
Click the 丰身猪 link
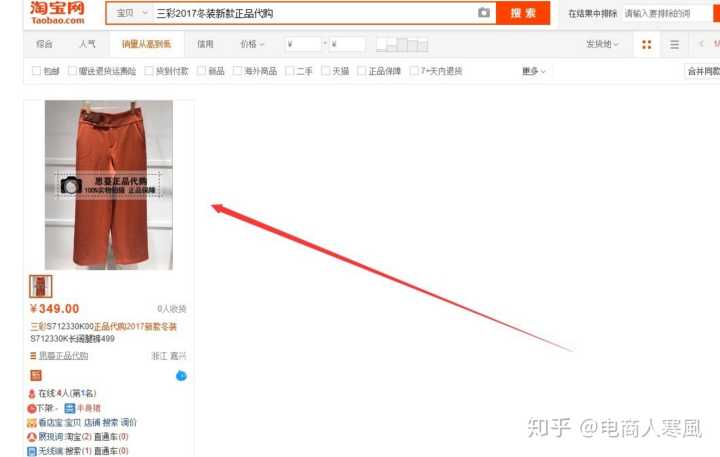(89, 408)
